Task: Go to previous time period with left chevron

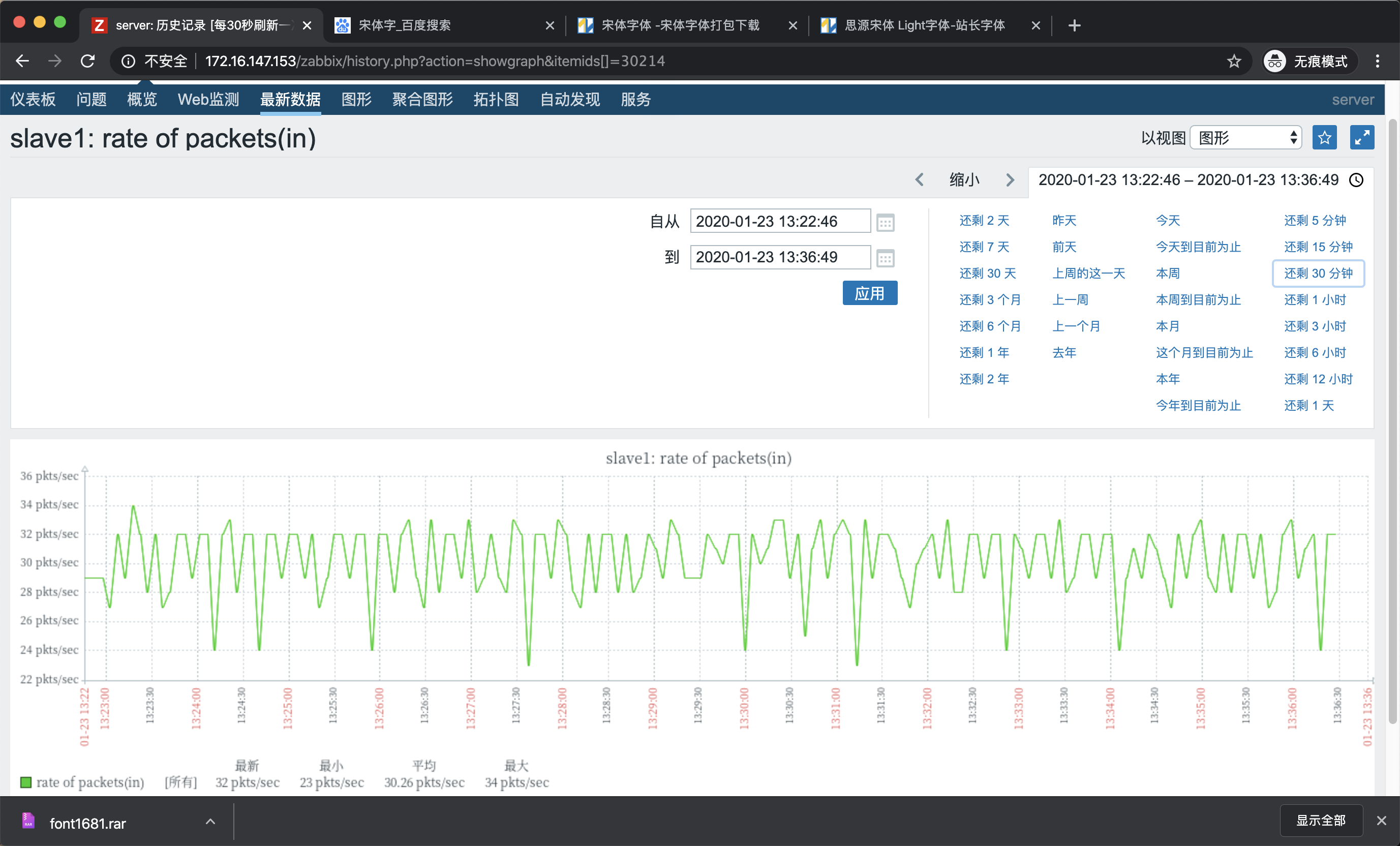Action: [919, 180]
